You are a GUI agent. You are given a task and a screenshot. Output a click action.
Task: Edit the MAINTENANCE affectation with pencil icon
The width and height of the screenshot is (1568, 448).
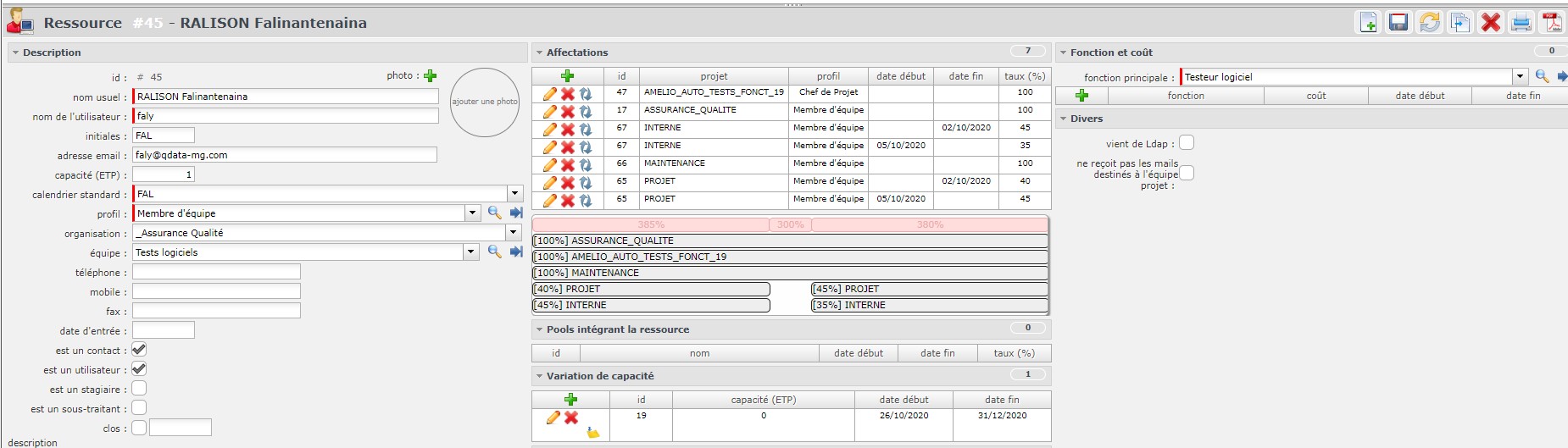point(549,164)
